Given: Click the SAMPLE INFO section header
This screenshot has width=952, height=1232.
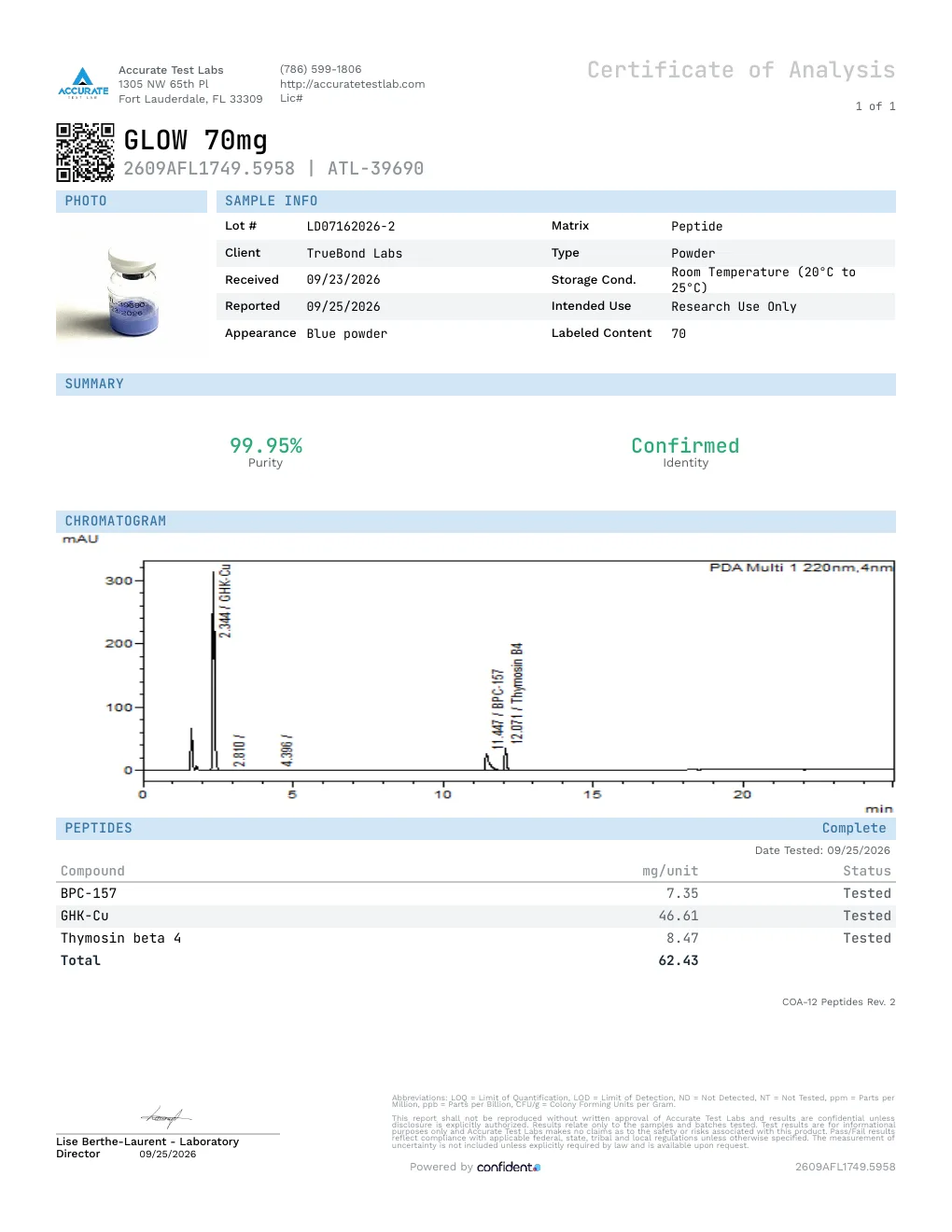Looking at the screenshot, I should (556, 202).
